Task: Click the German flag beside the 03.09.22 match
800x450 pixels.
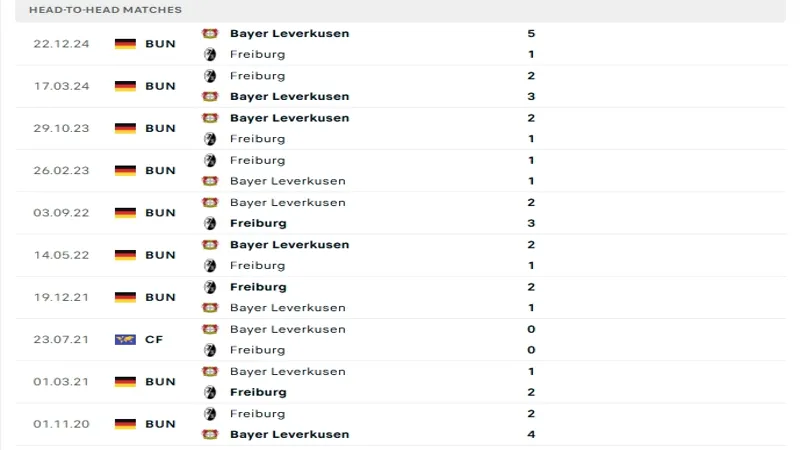Action: pyautogui.click(x=125, y=213)
